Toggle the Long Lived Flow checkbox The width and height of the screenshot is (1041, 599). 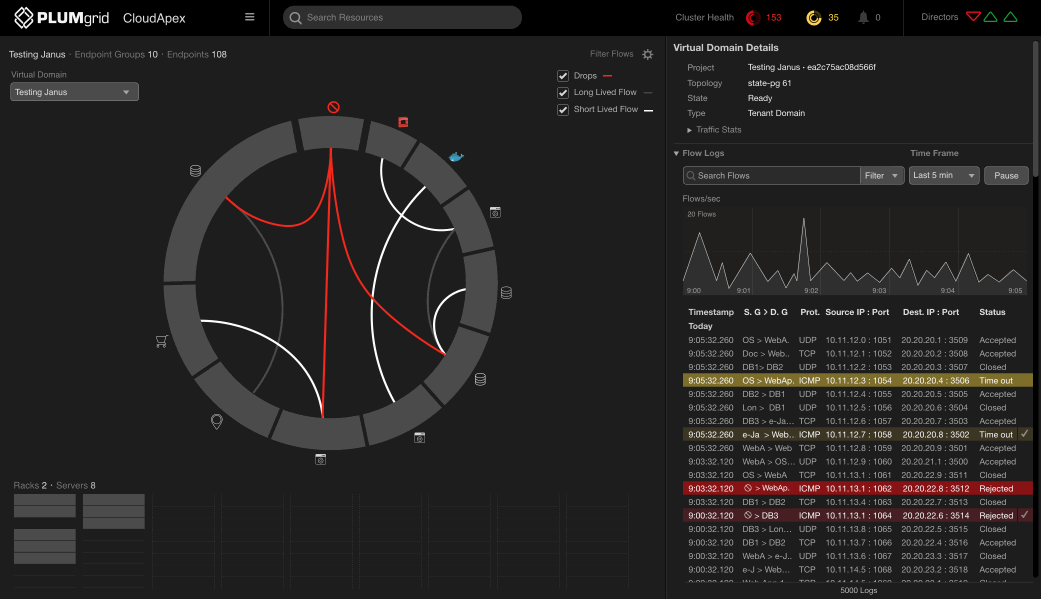[x=563, y=92]
